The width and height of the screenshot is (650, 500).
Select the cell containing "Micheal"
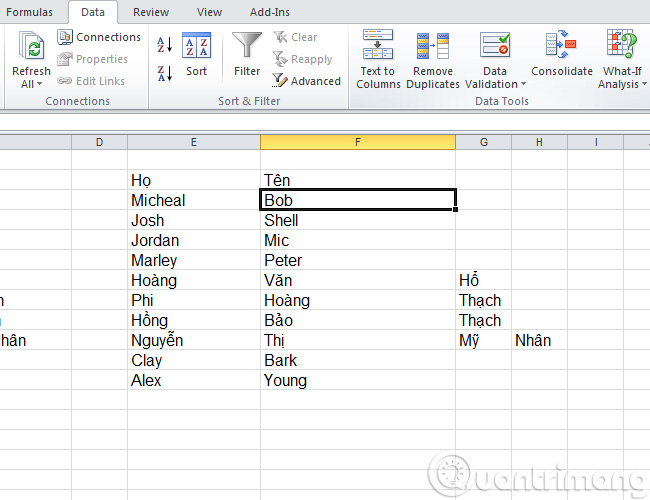click(x=194, y=200)
